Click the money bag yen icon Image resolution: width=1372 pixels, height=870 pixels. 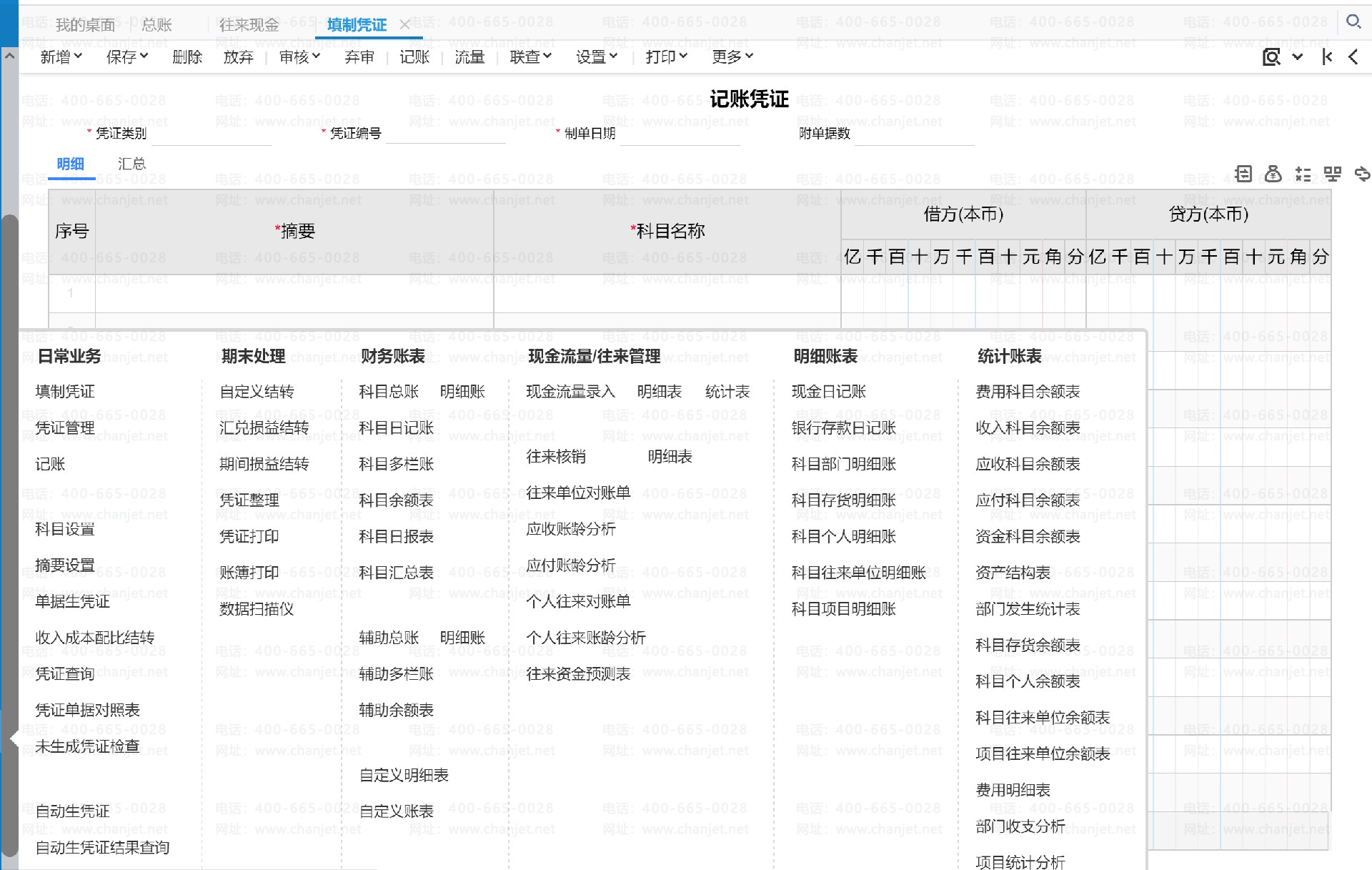click(x=1273, y=174)
